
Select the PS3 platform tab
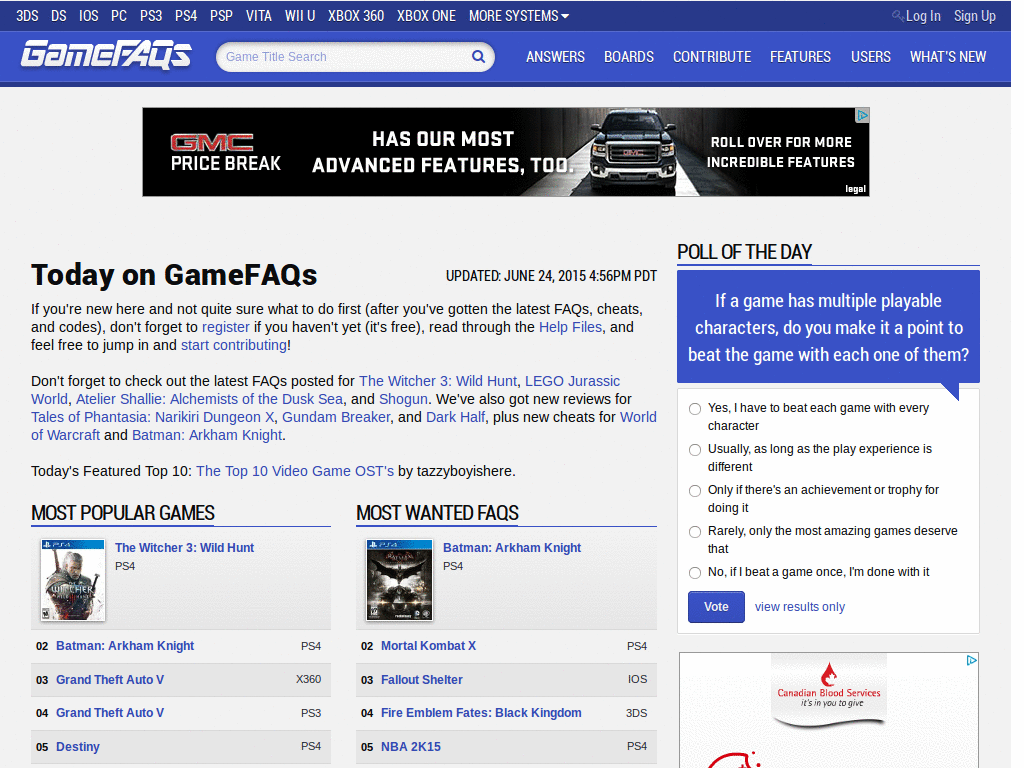click(150, 16)
